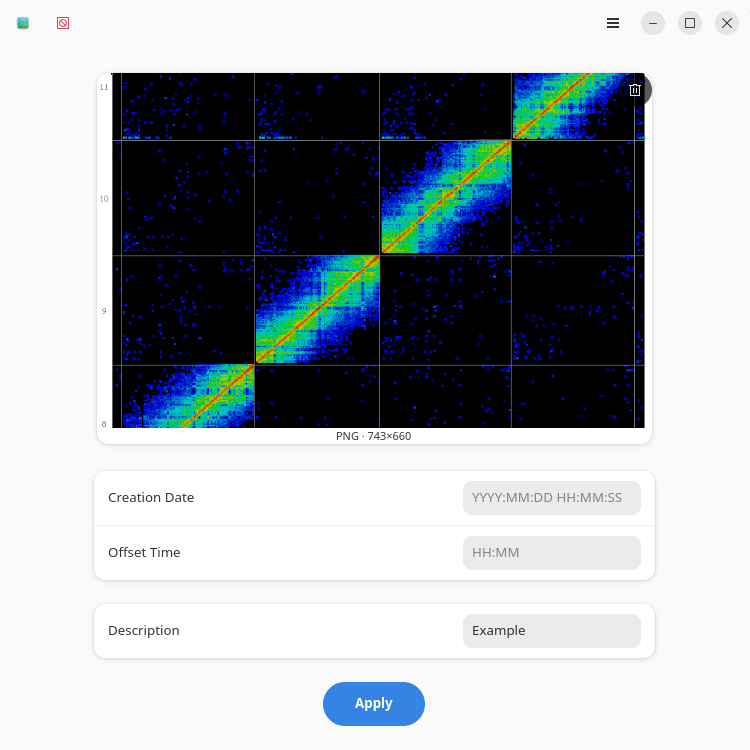Image resolution: width=750 pixels, height=750 pixels.
Task: Focus the Creation Date input field
Action: 551,498
